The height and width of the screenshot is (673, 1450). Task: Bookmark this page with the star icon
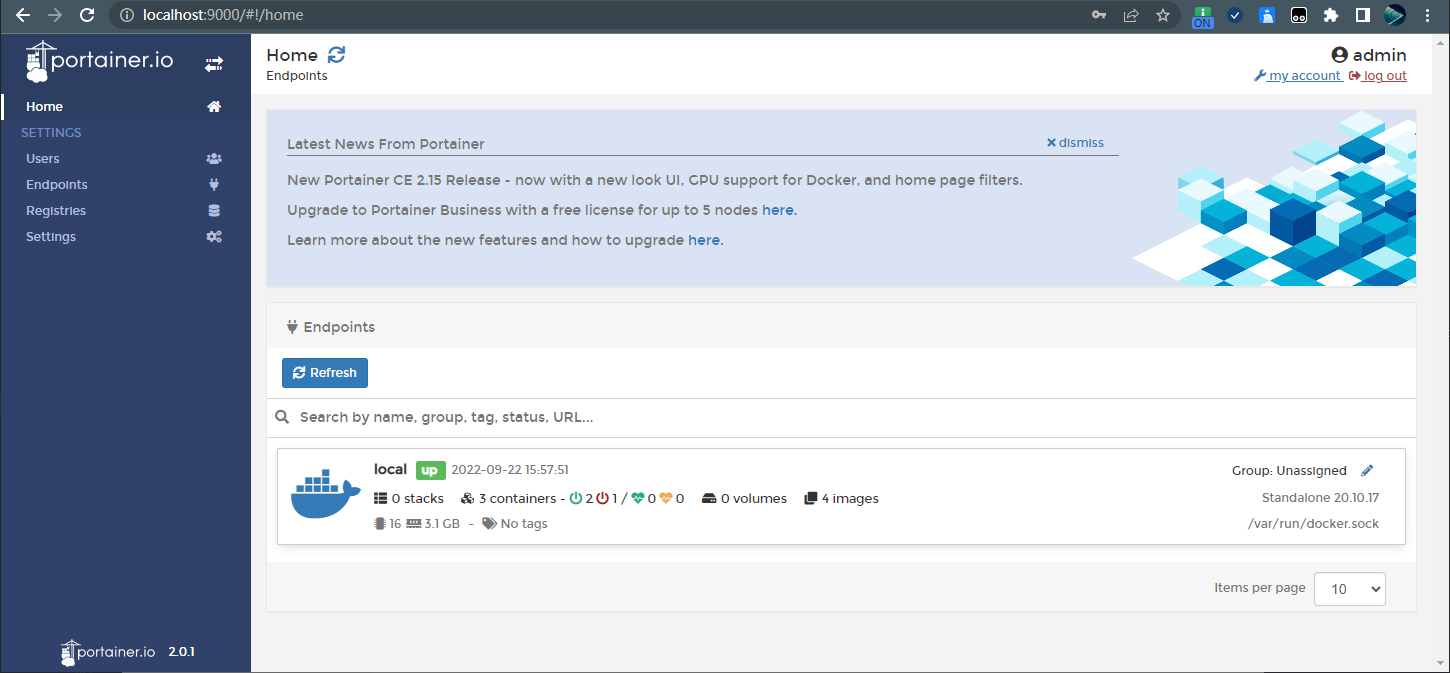click(x=1162, y=15)
